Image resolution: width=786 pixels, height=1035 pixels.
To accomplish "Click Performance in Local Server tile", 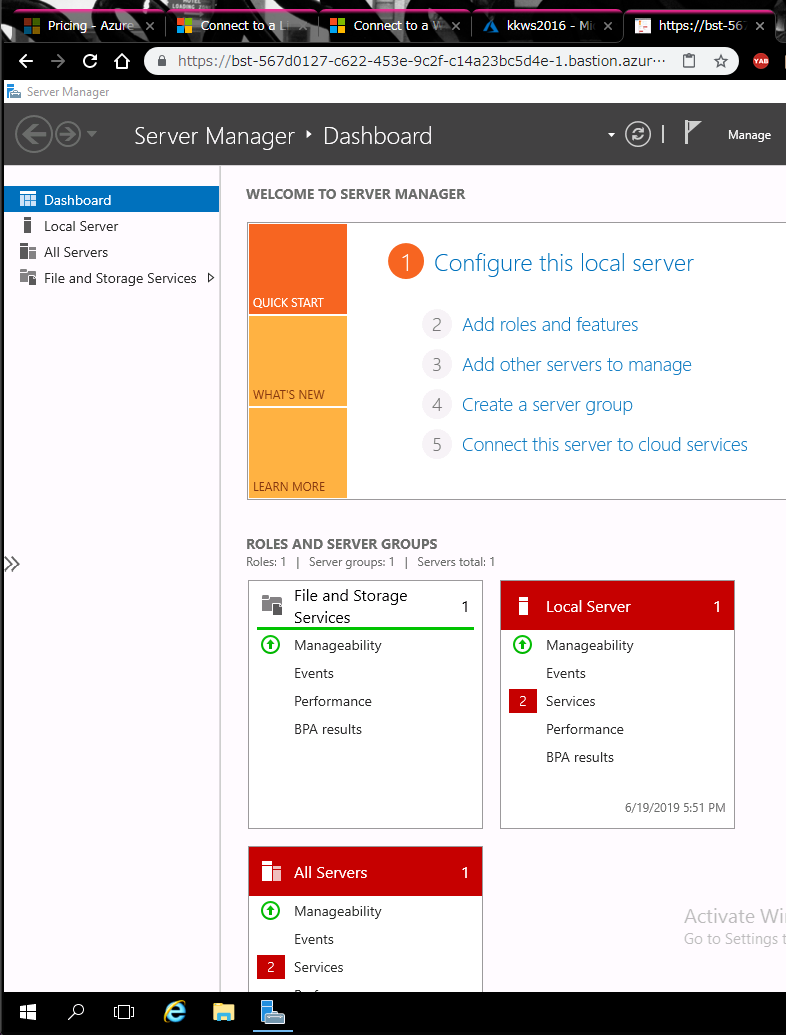I will pos(585,729).
